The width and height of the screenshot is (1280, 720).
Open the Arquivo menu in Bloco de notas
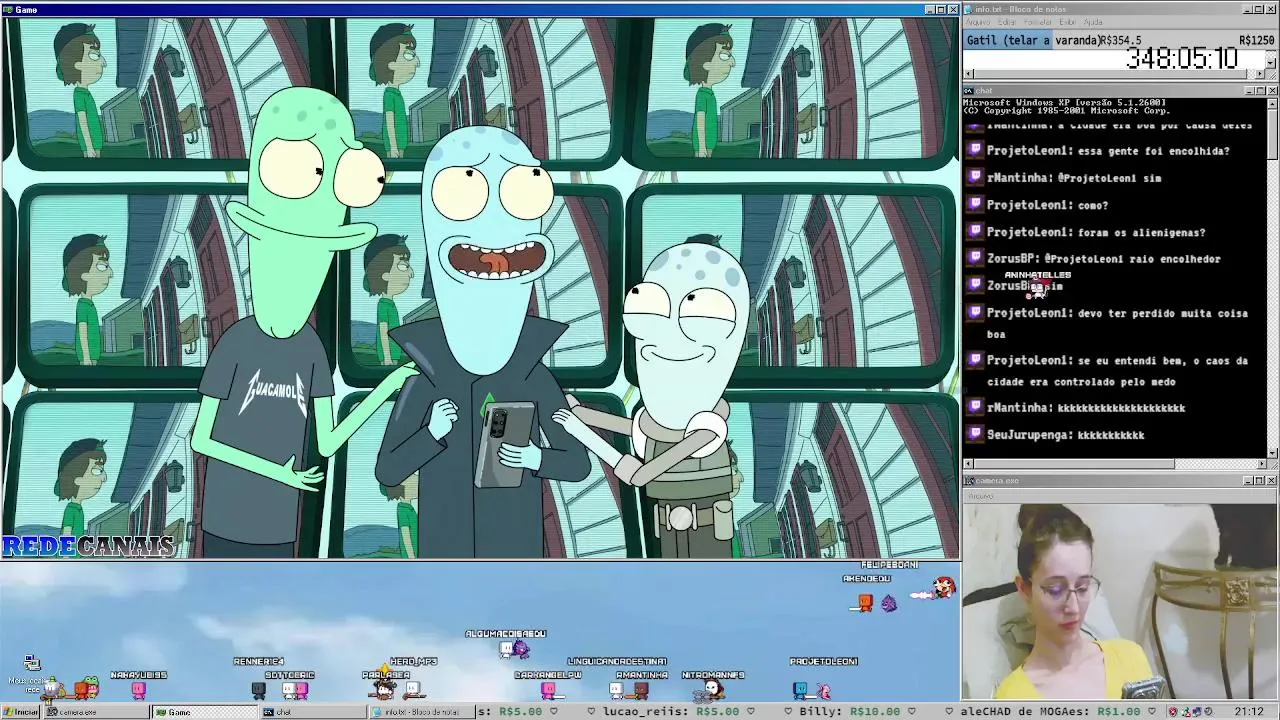(x=977, y=22)
